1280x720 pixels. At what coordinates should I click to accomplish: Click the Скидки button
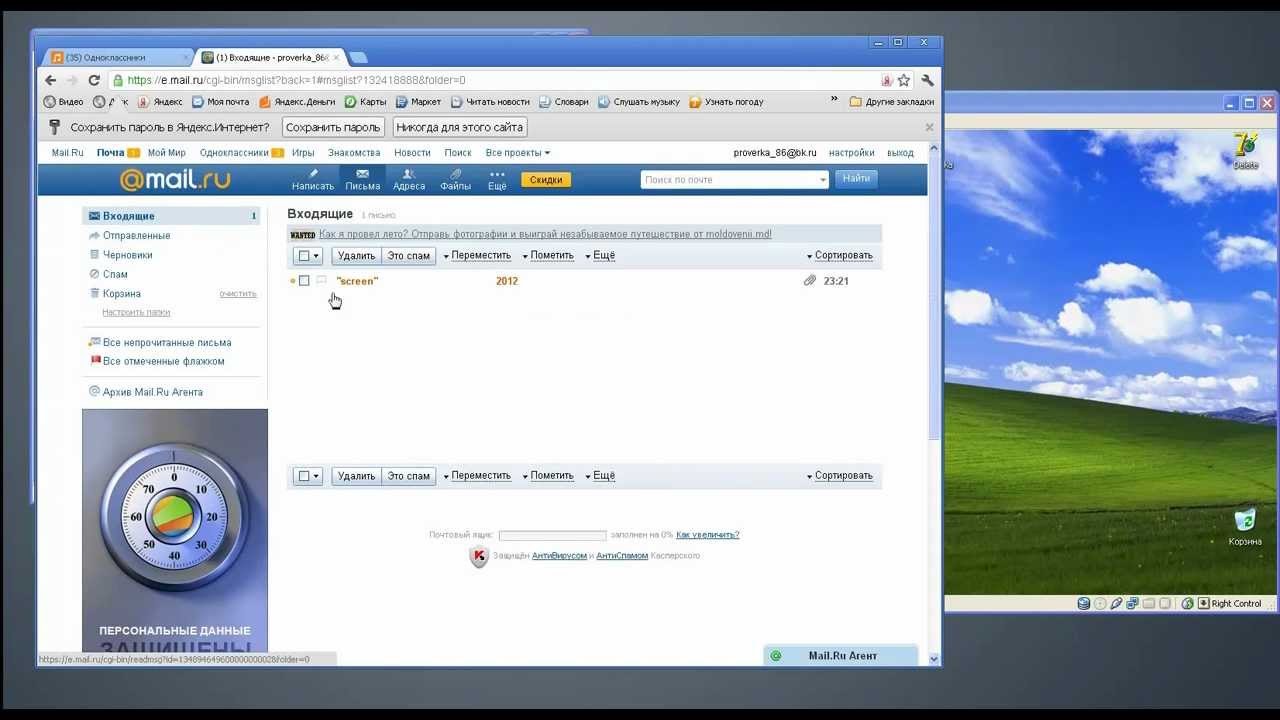pos(546,180)
